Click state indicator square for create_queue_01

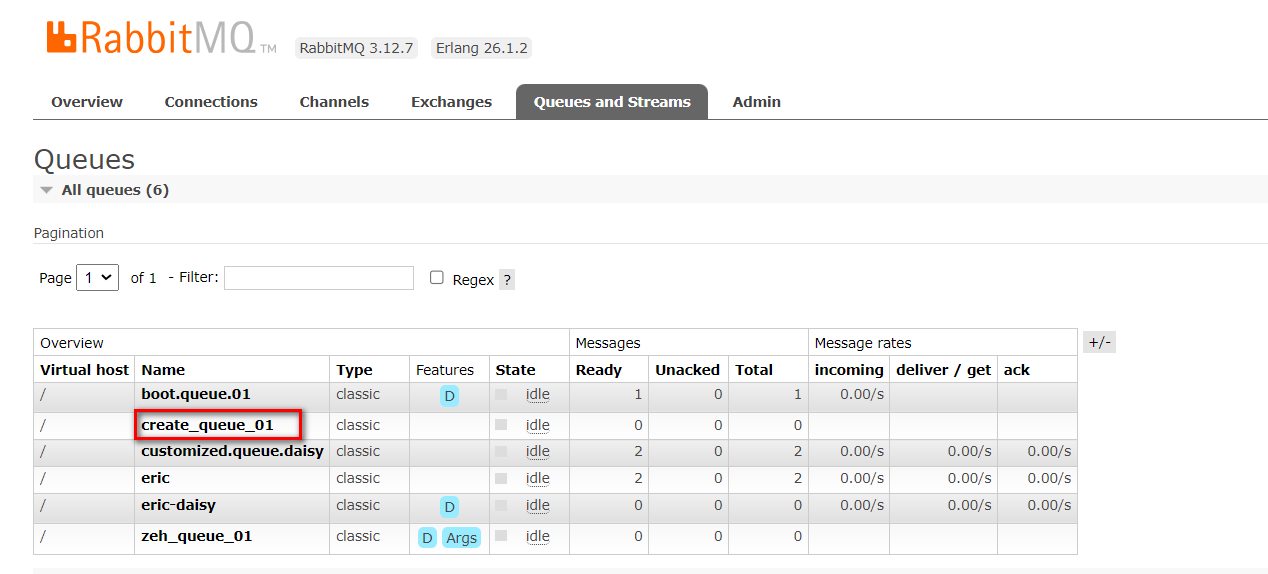point(501,424)
